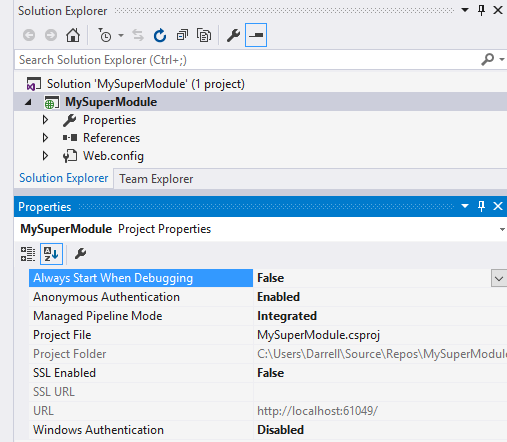Open Always Start When Debugging value dropdown
Image resolution: width=507 pixels, height=442 pixels.
click(499, 278)
